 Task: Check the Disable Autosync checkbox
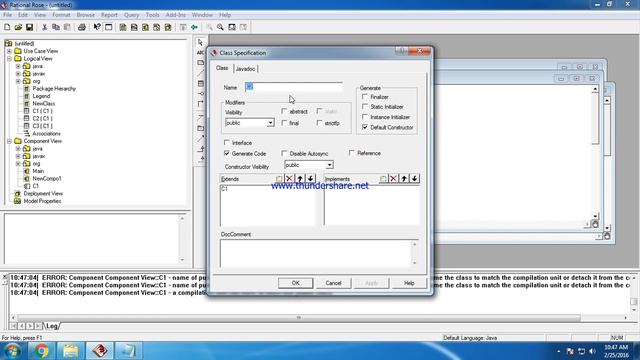click(284, 153)
